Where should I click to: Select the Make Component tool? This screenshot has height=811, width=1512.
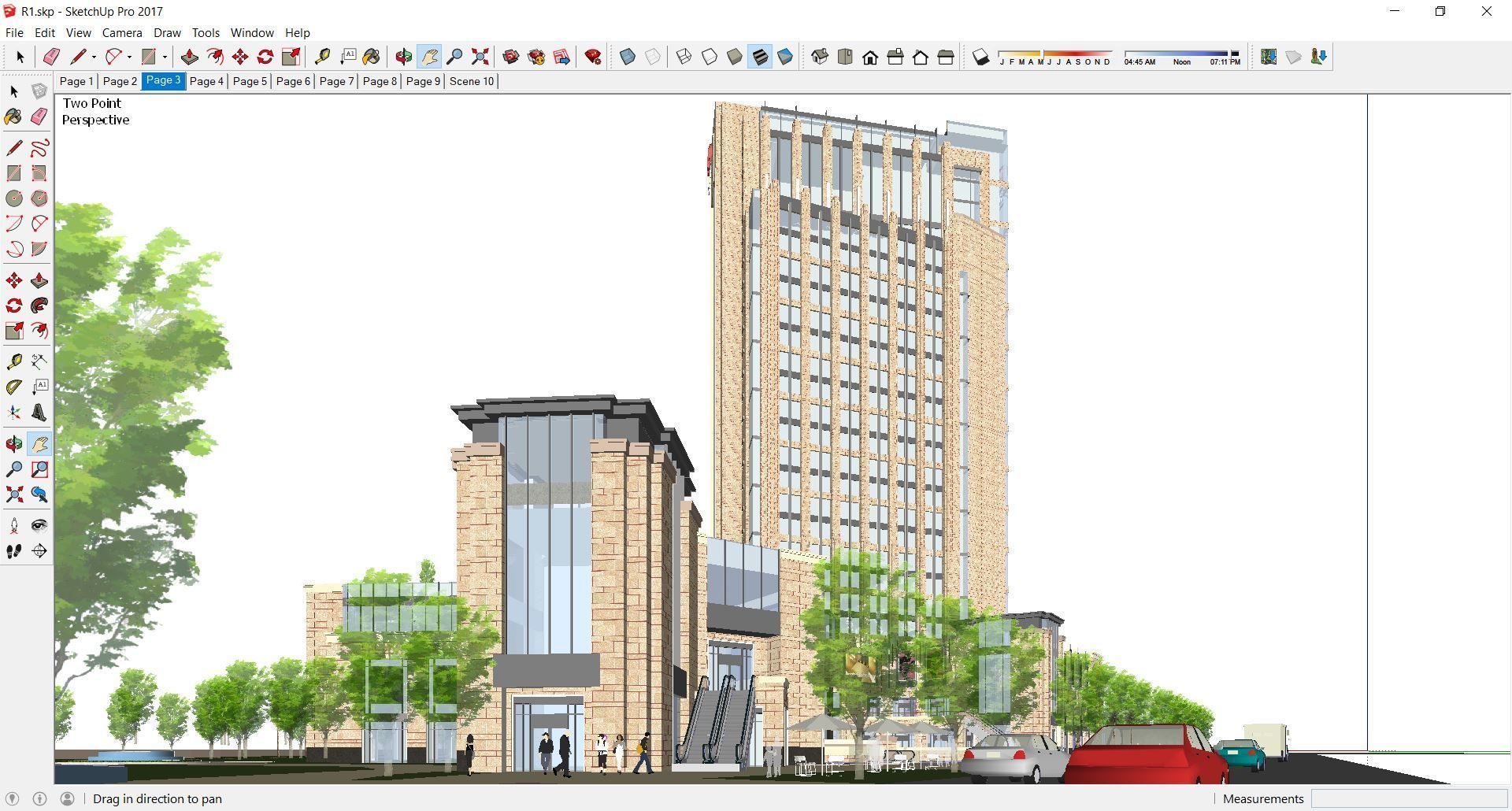tap(39, 91)
